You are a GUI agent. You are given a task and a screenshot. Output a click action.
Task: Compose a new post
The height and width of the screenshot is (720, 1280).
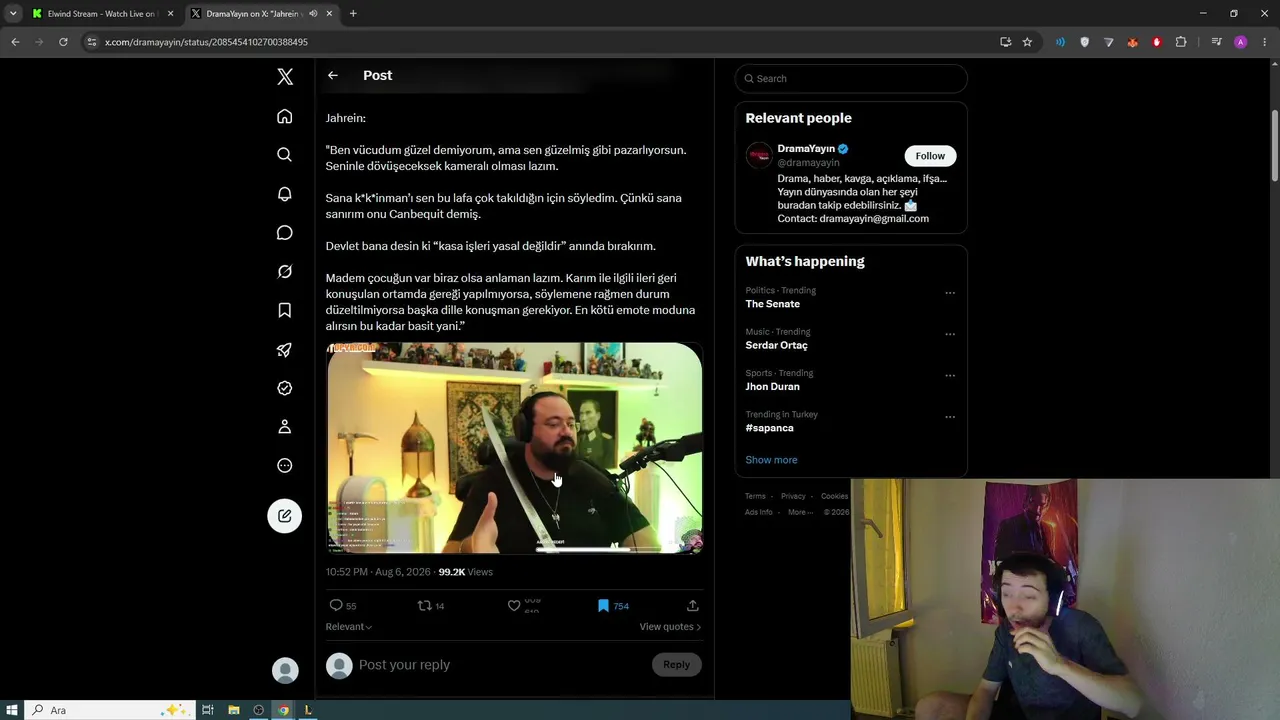click(x=285, y=516)
